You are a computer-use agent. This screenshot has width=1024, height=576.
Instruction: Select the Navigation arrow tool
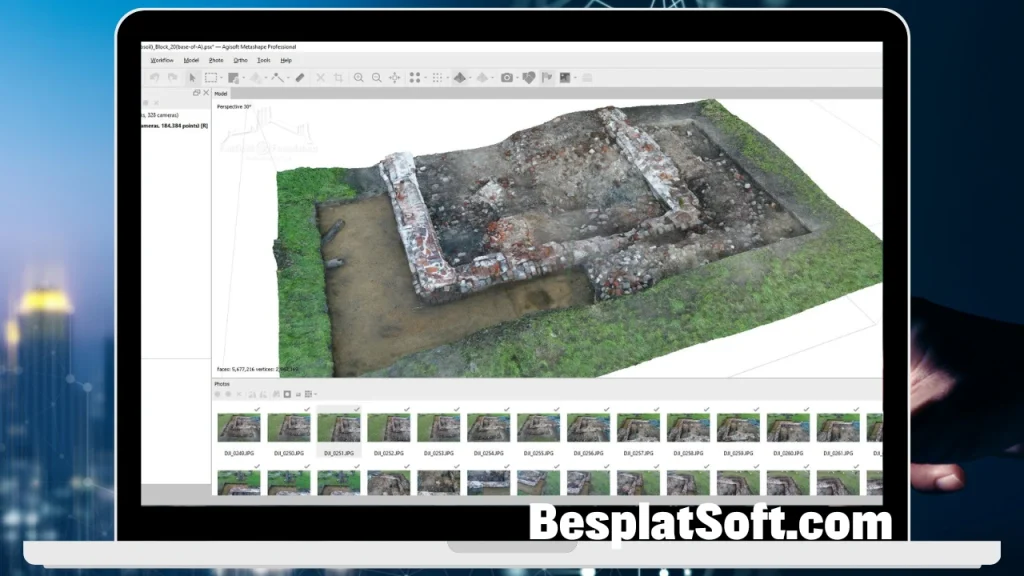(191, 77)
